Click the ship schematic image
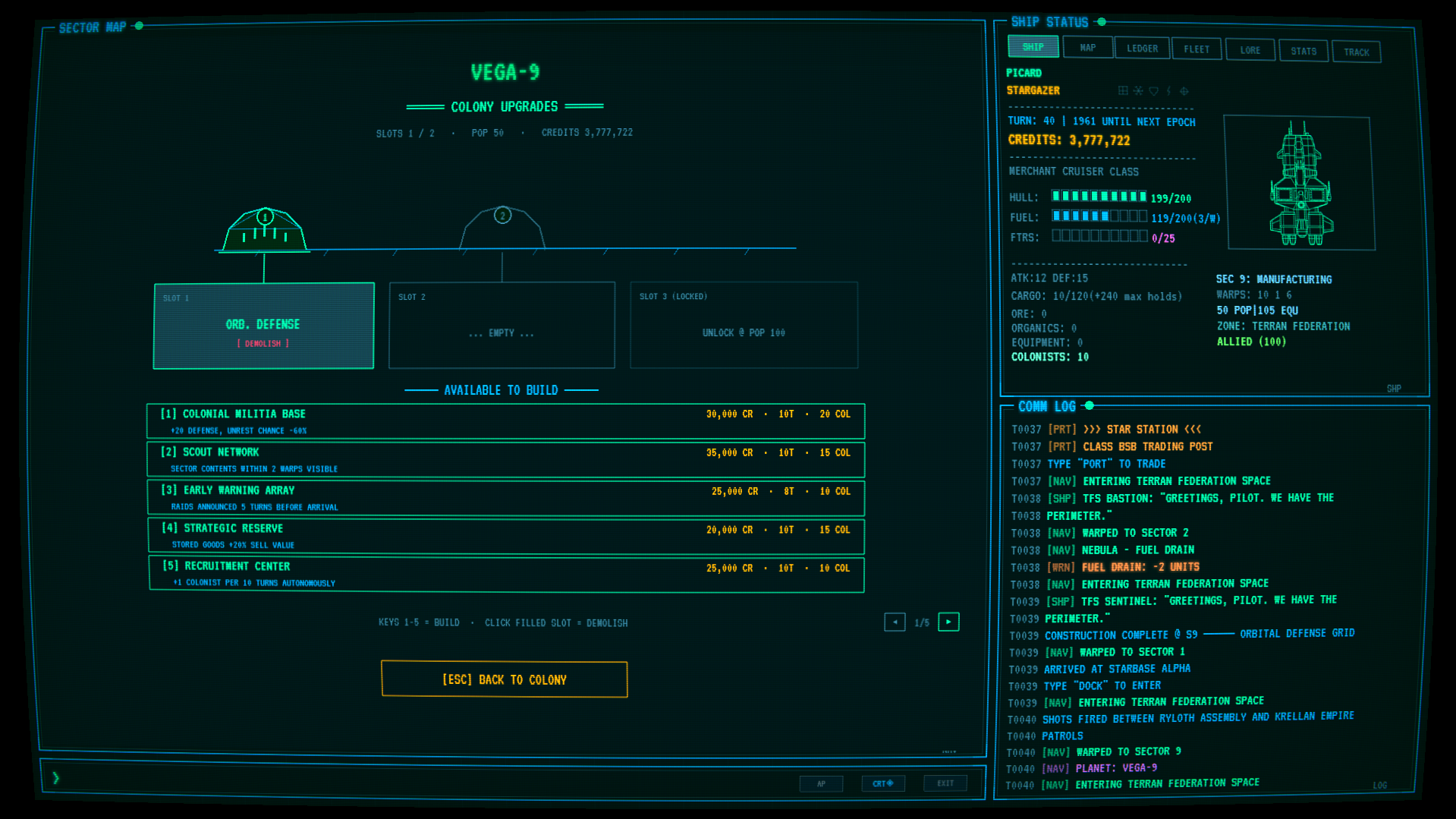 coord(1300,183)
